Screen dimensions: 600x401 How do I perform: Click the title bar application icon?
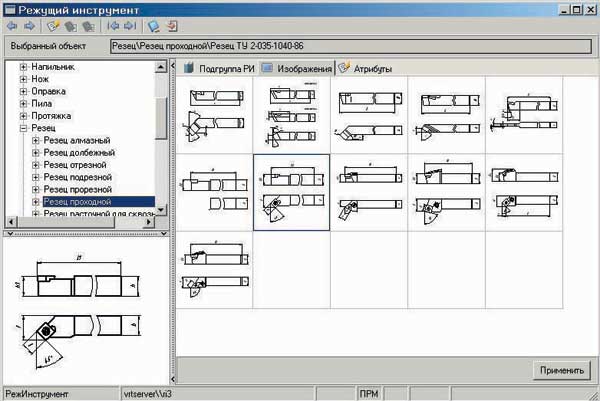(x=9, y=8)
